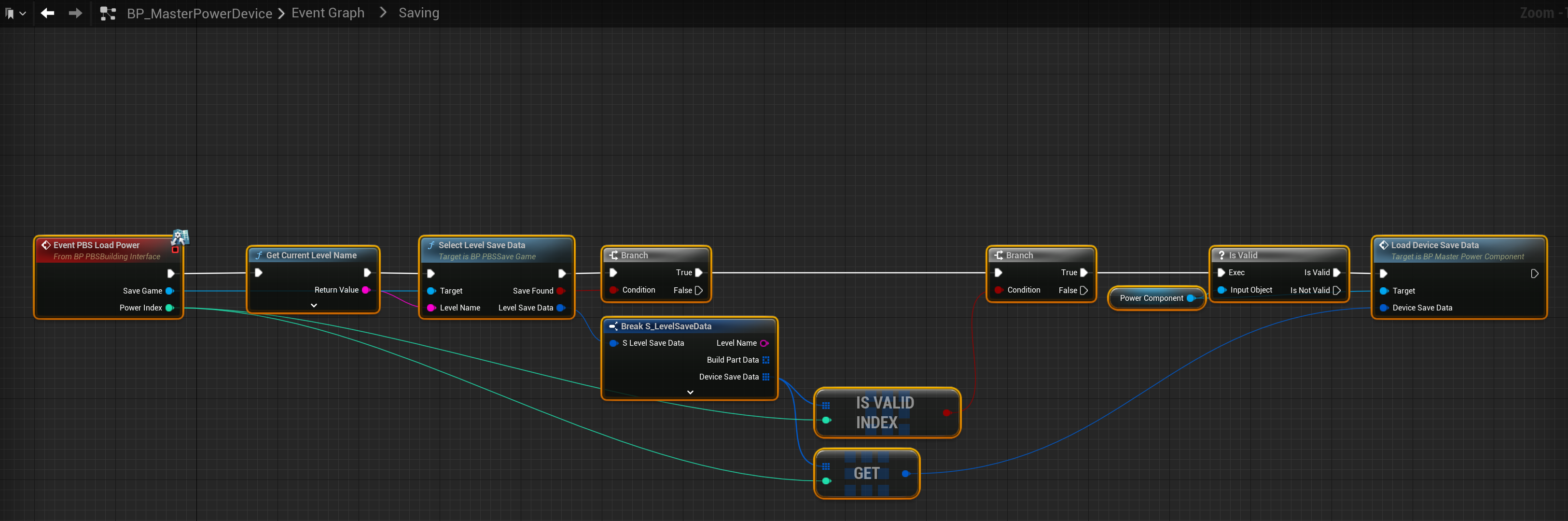Go forward using the right arrow
Viewport: 1568px width, 521px height.
(x=75, y=13)
